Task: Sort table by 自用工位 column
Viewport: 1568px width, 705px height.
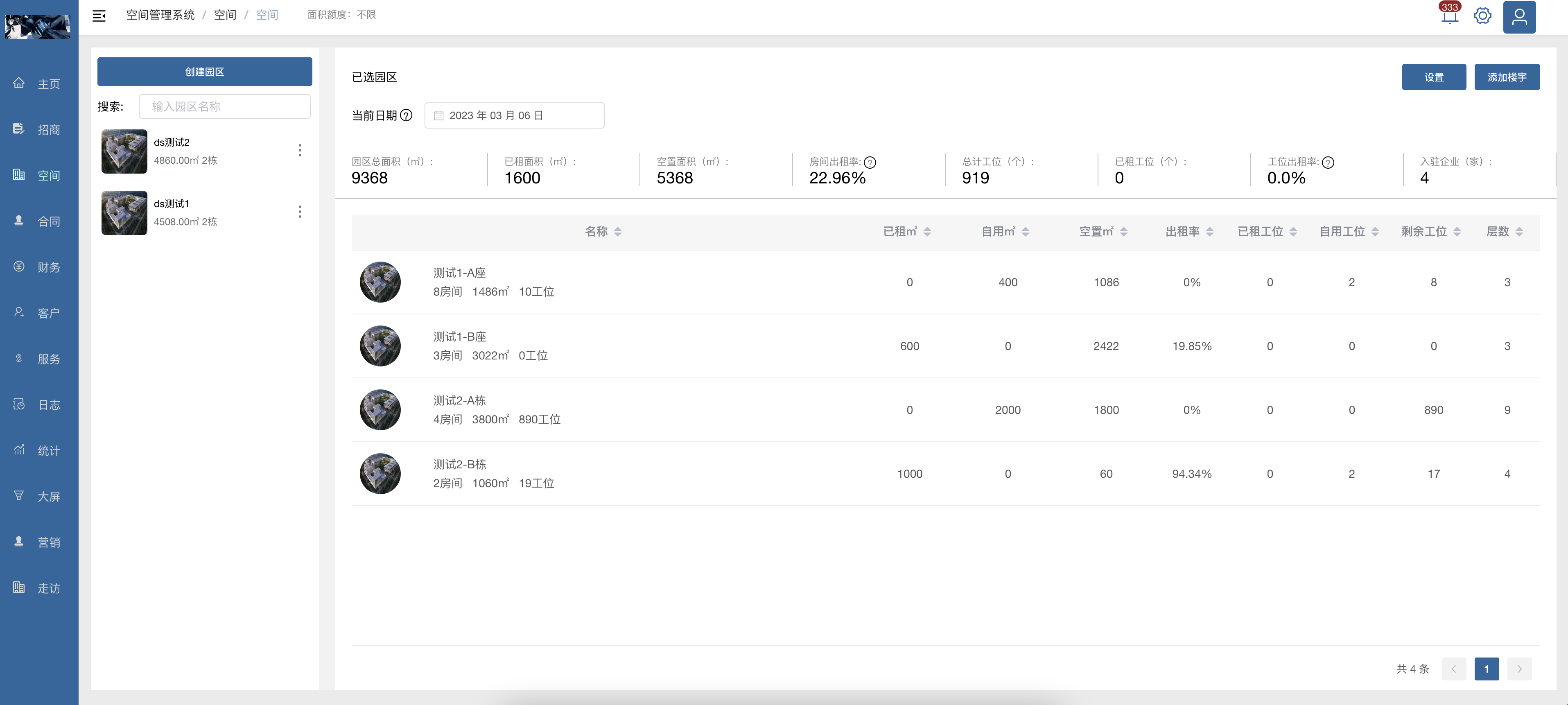Action: click(x=1375, y=231)
